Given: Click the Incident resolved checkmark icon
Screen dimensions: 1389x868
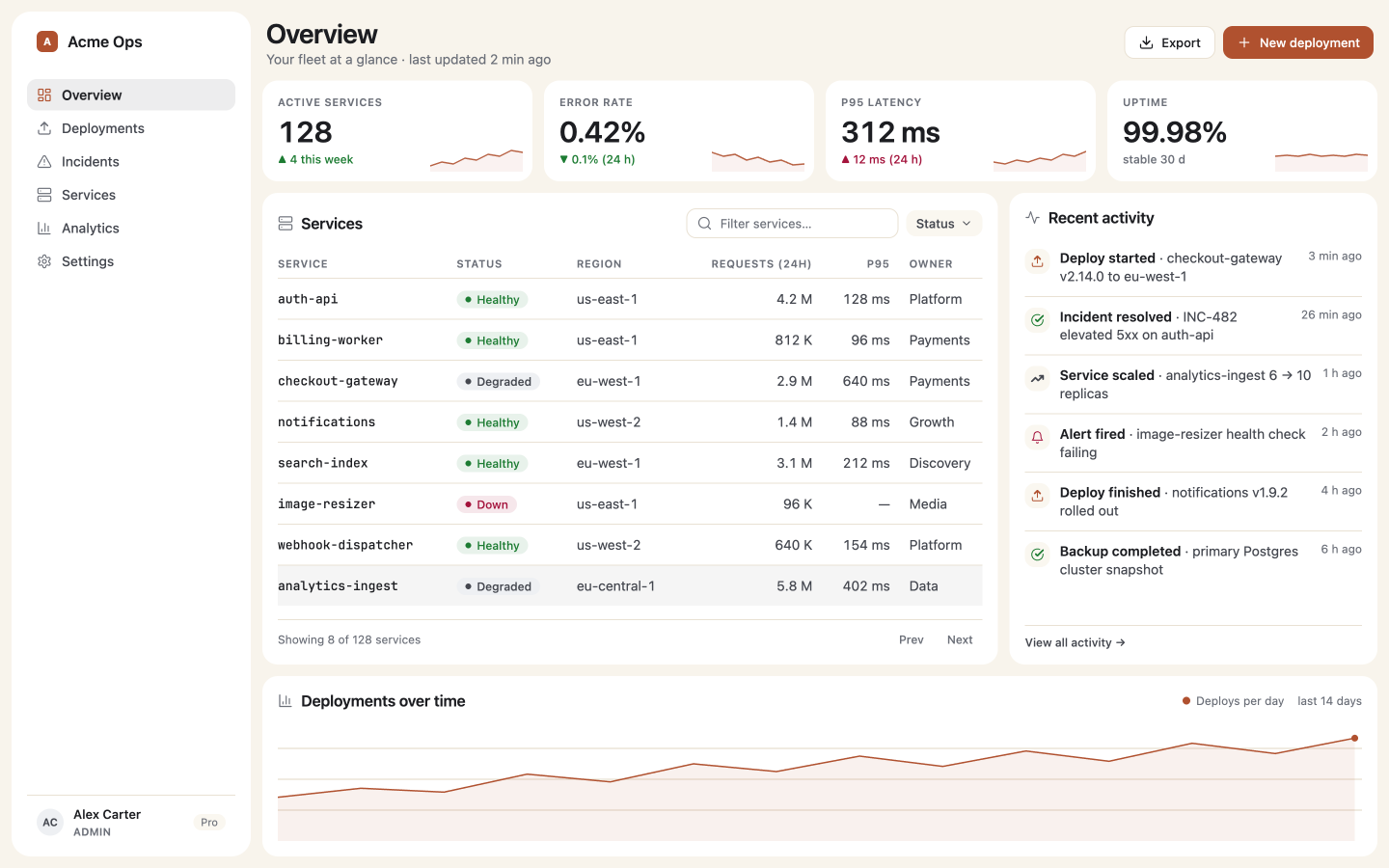Looking at the screenshot, I should coord(1038,320).
